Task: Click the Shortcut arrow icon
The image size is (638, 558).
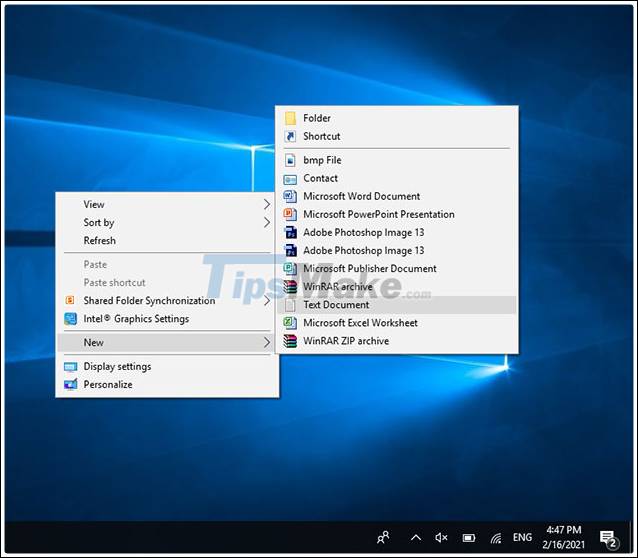Action: pos(290,136)
